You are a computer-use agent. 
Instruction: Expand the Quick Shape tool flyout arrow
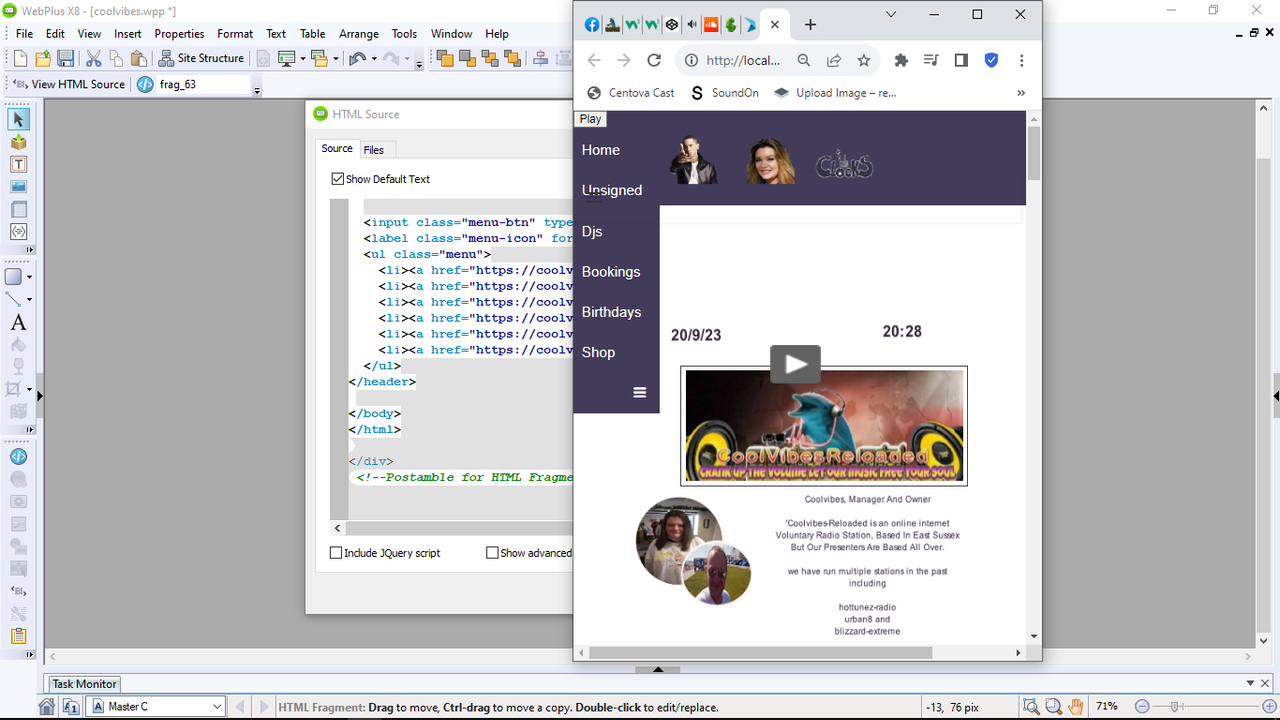click(30, 277)
